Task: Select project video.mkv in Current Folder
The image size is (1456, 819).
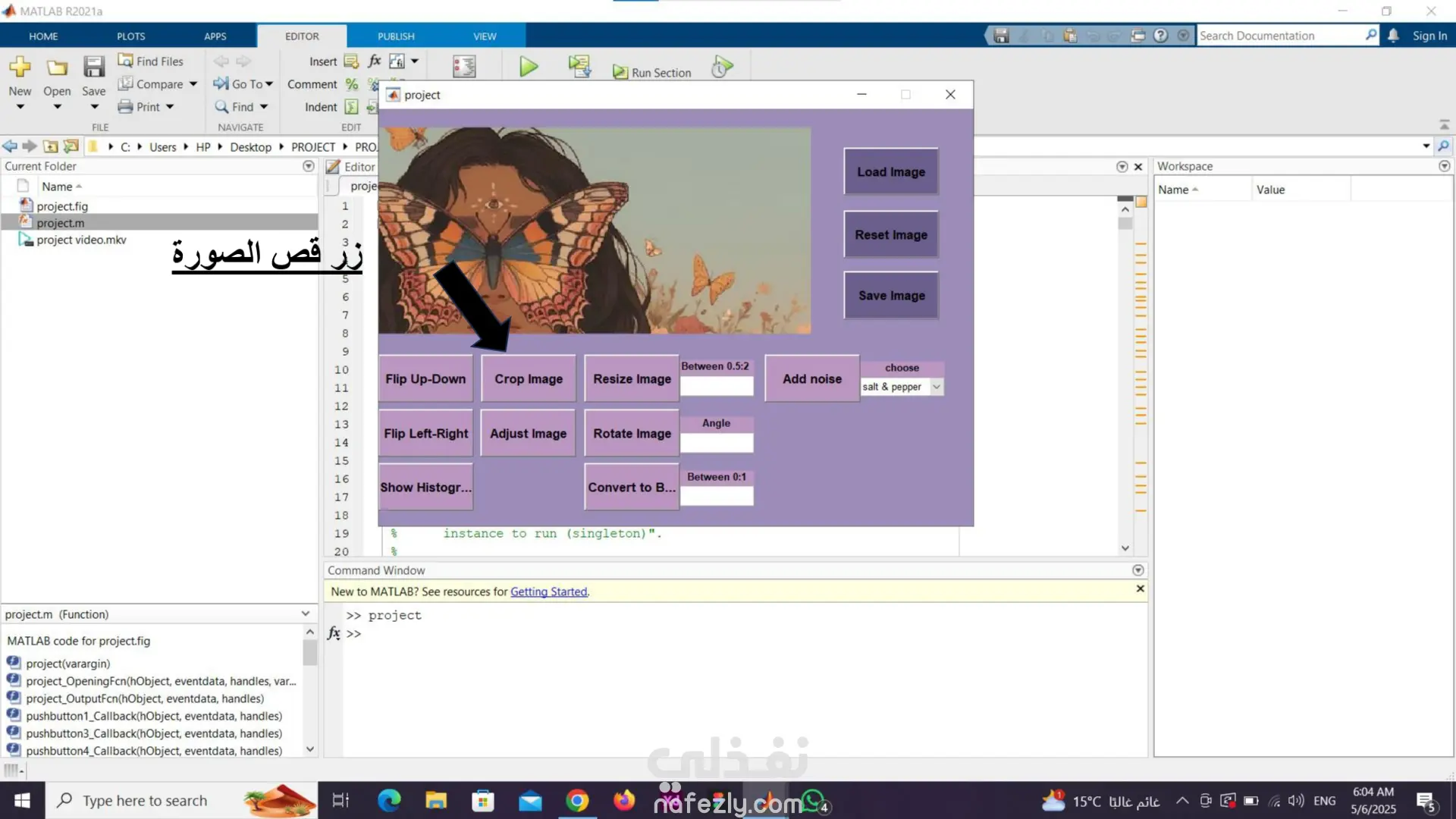Action: [81, 240]
